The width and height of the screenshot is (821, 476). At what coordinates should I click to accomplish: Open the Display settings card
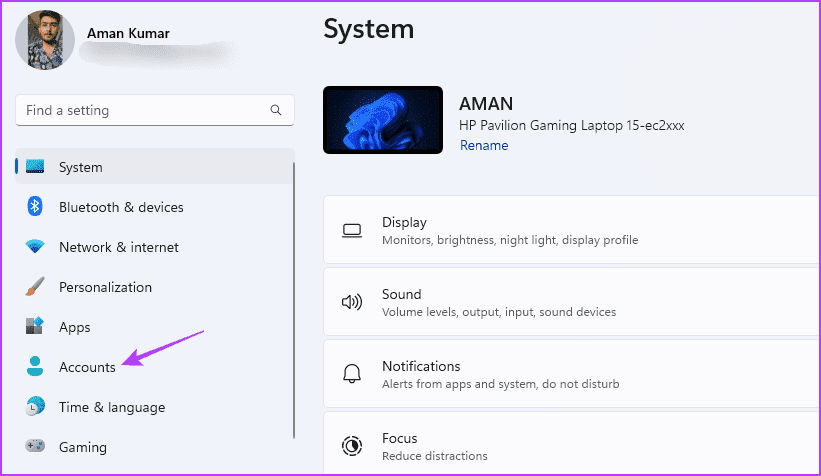pyautogui.click(x=572, y=229)
